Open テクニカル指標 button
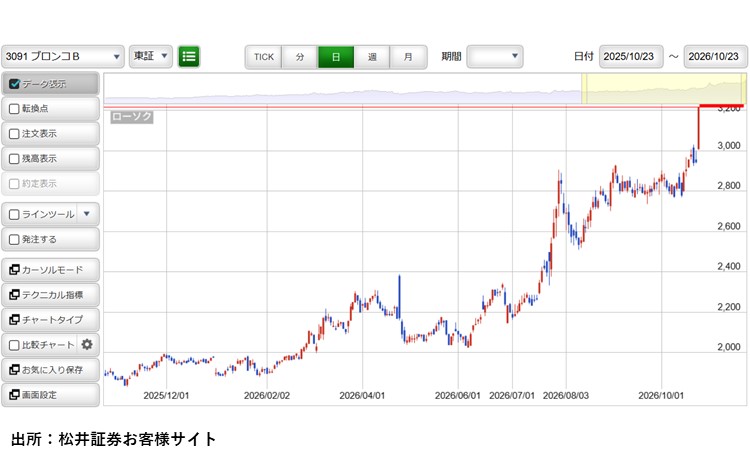750x454 pixels. coord(51,295)
